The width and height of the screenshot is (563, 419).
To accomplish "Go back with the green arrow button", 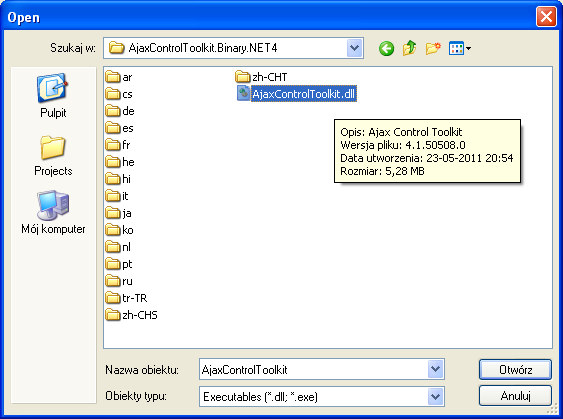I will (x=386, y=48).
